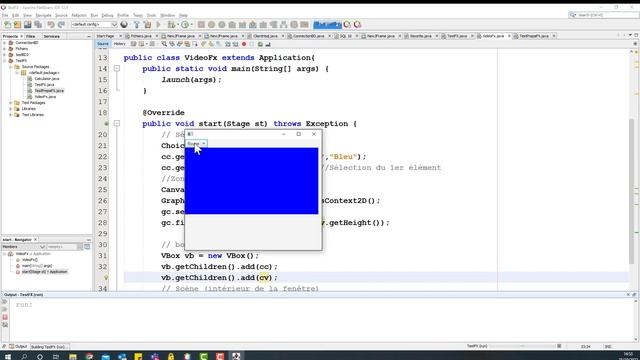Select TestPrepaFX.java in the project tree
This screenshot has width=640, height=360.
pyautogui.click(x=49, y=91)
